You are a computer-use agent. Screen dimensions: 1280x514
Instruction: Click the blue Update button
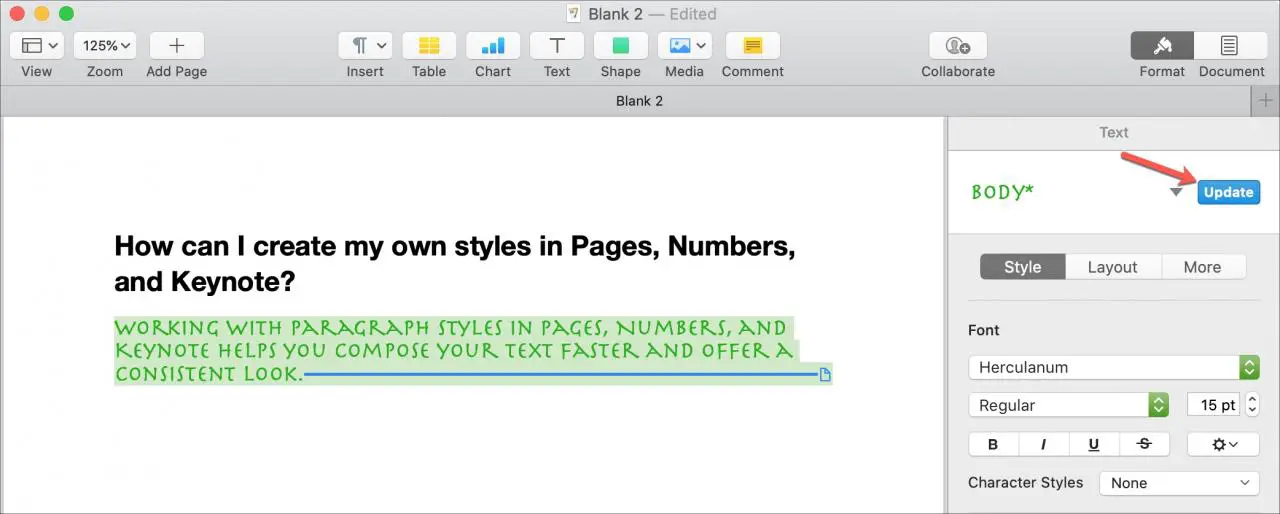coord(1228,193)
